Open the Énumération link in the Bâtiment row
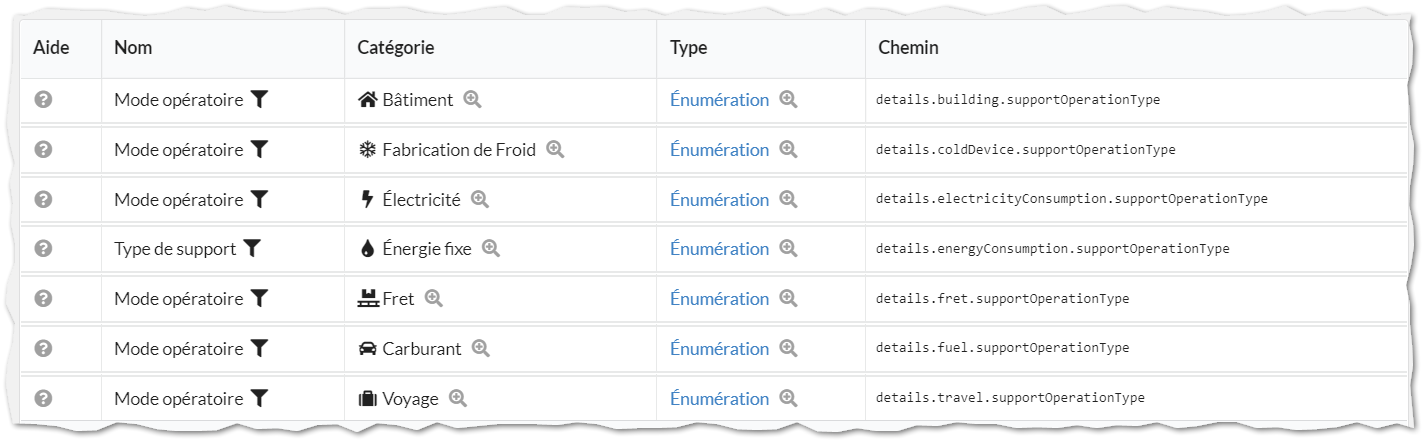 click(x=719, y=100)
